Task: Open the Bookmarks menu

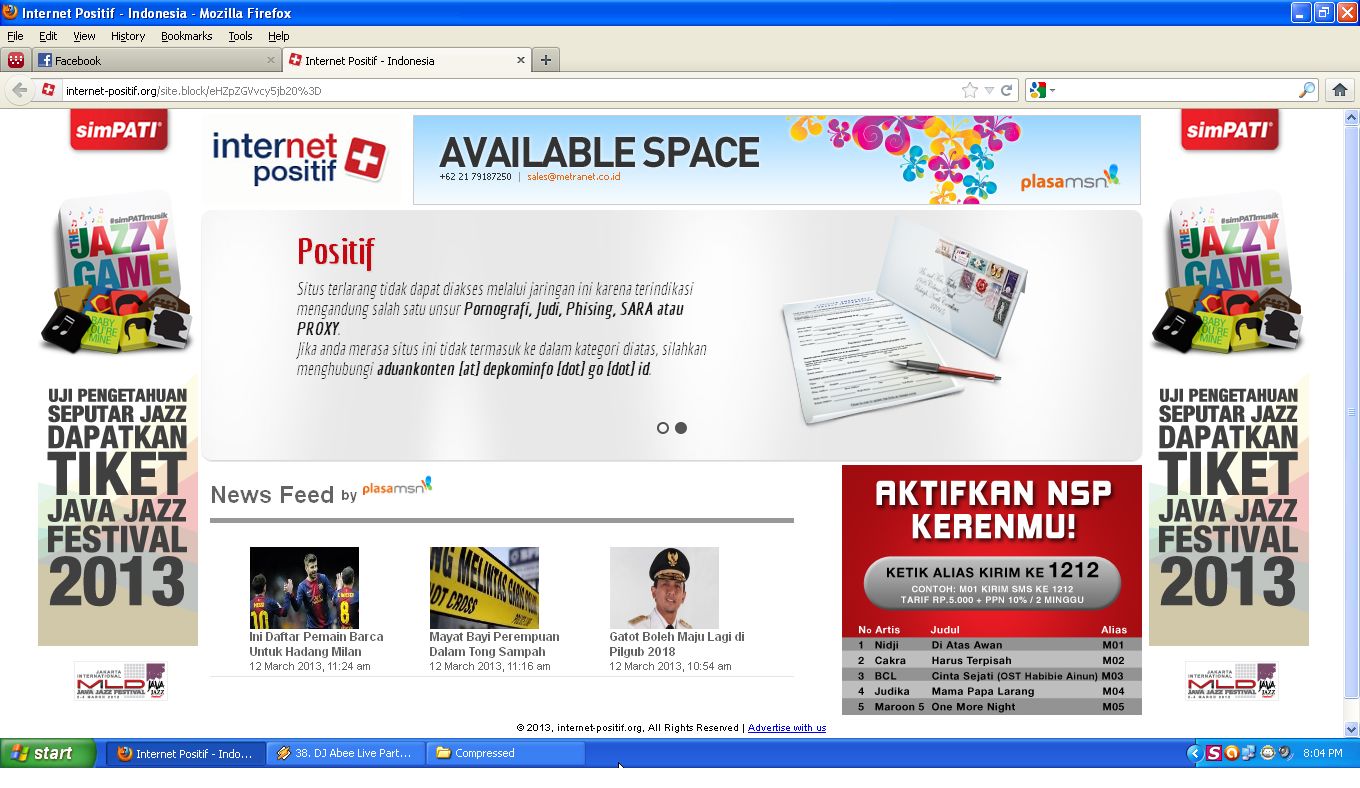Action: click(x=186, y=36)
